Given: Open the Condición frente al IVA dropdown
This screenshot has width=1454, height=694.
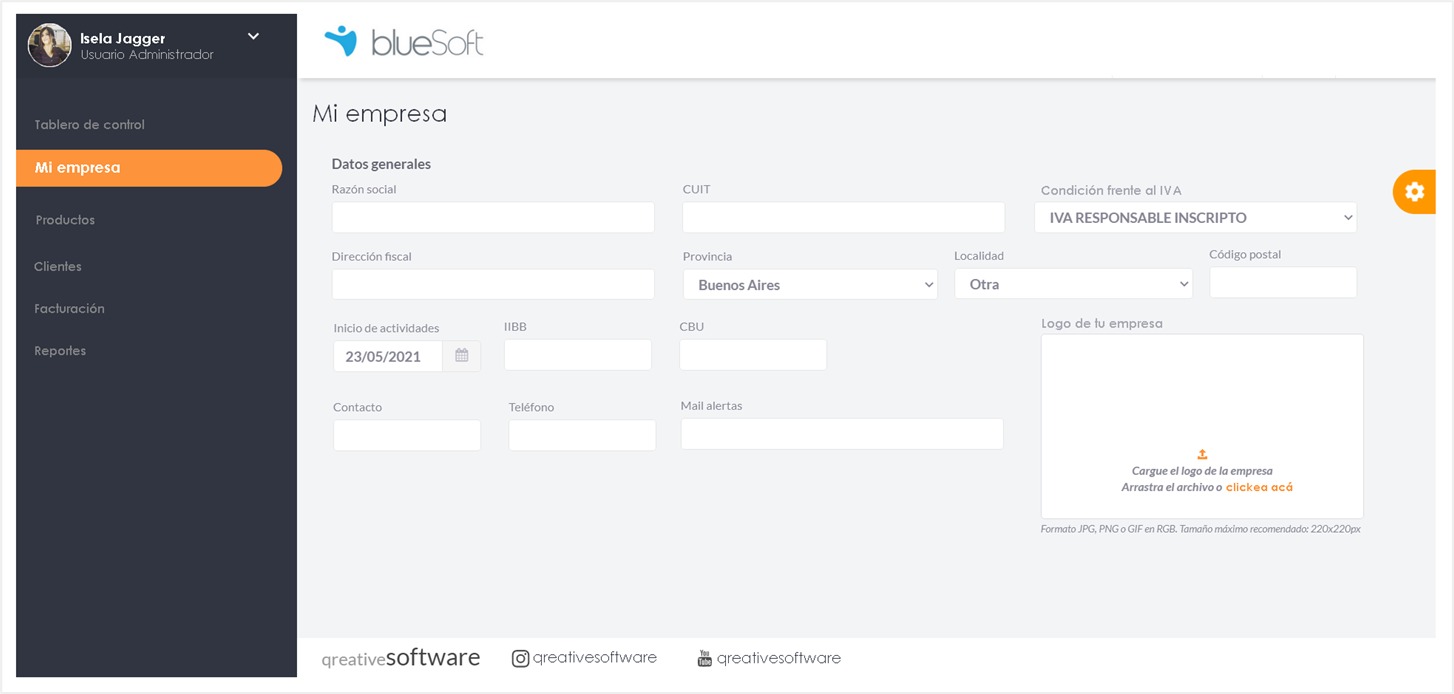Looking at the screenshot, I should (1195, 218).
